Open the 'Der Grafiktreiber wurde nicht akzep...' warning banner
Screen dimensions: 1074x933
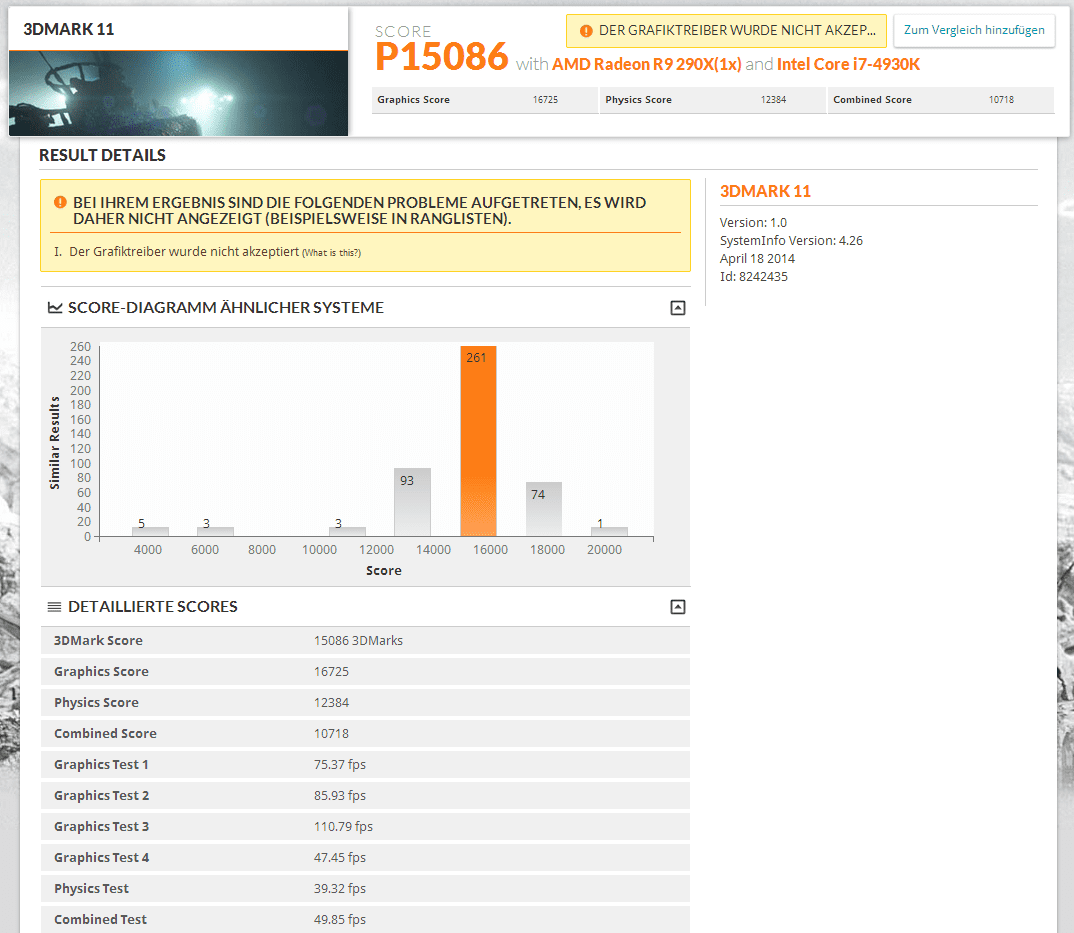tap(726, 31)
